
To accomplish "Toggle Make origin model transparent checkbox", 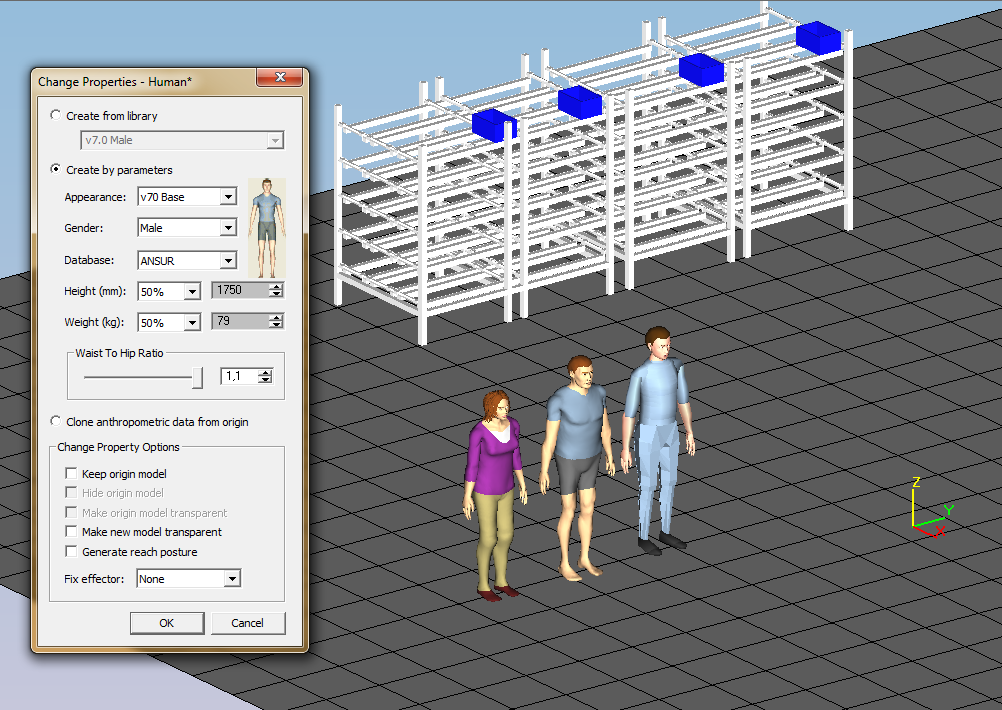I will (71, 513).
